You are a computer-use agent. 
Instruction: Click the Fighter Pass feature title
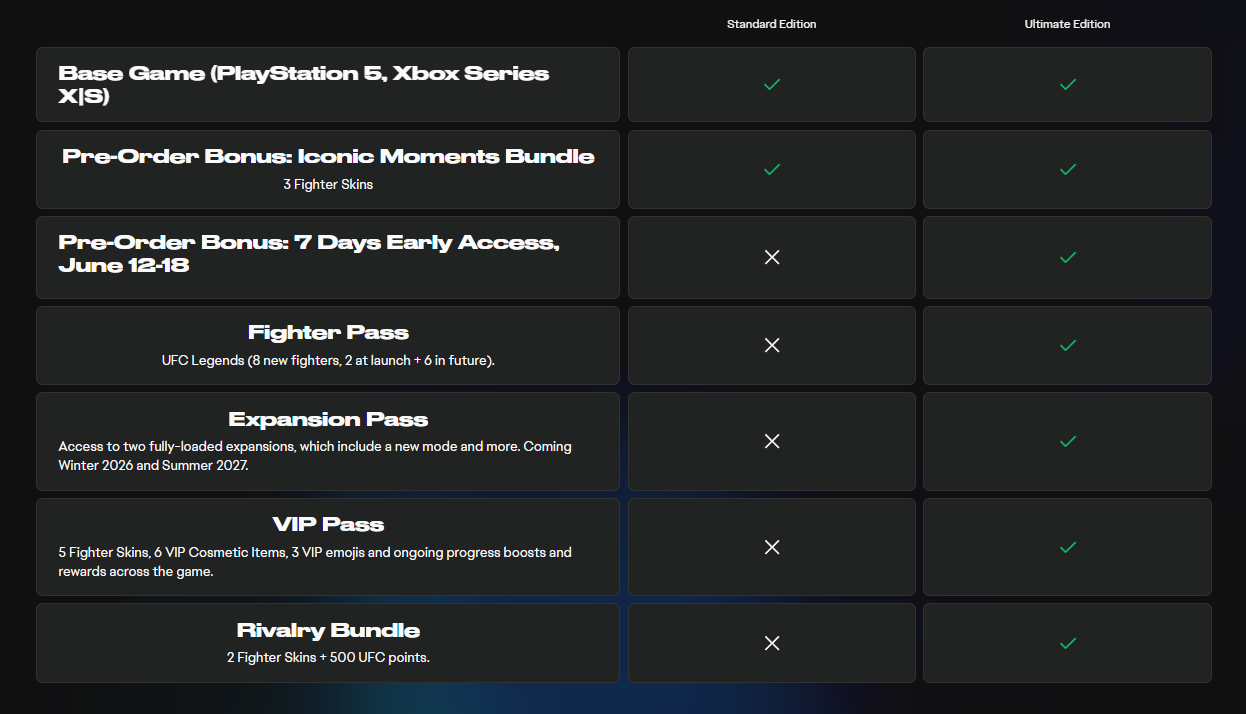328,333
